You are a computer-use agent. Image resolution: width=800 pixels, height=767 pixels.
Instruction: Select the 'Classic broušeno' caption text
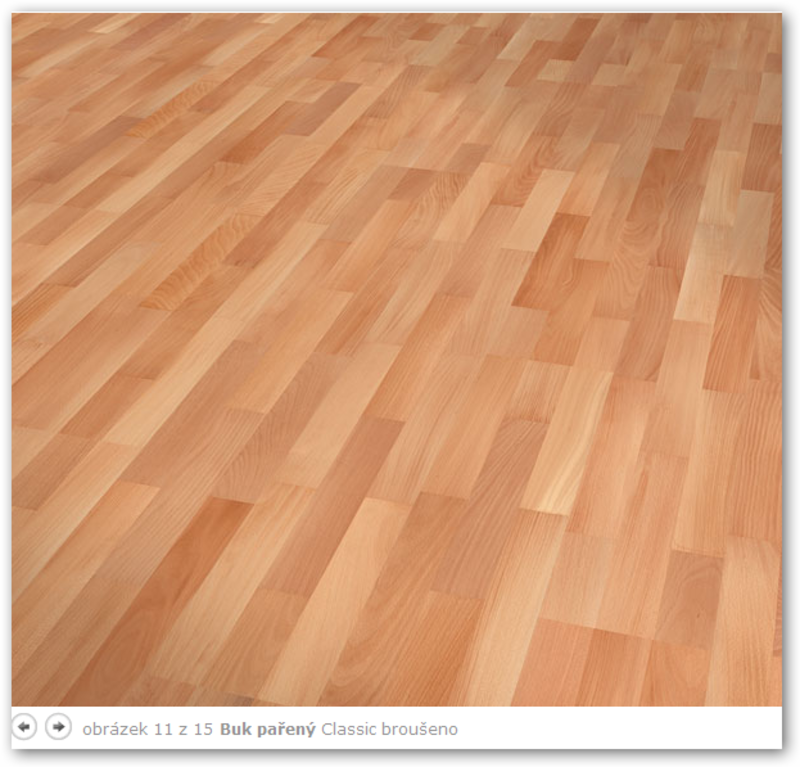pos(389,729)
